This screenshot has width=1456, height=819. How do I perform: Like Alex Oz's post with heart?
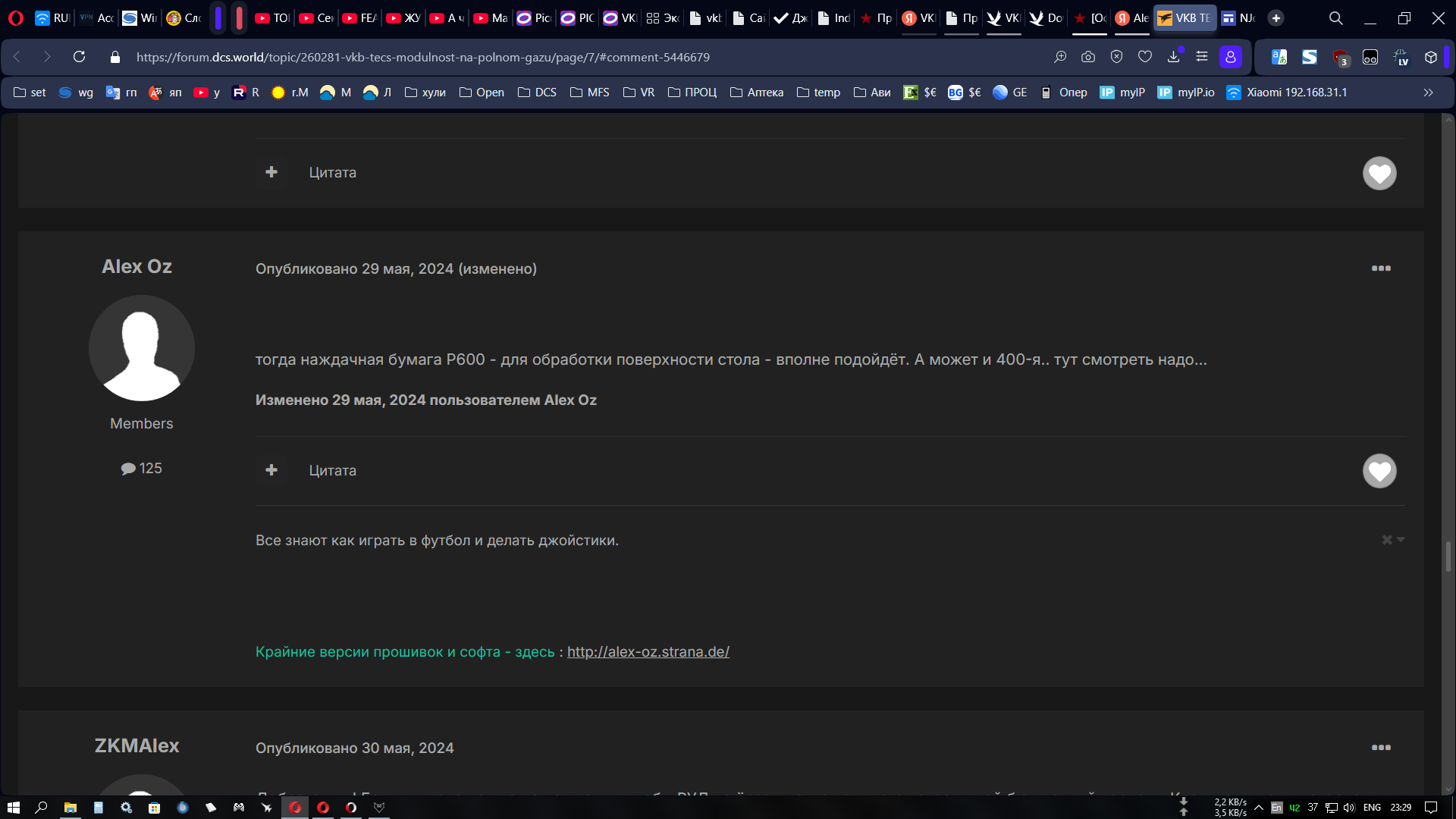pyautogui.click(x=1379, y=471)
